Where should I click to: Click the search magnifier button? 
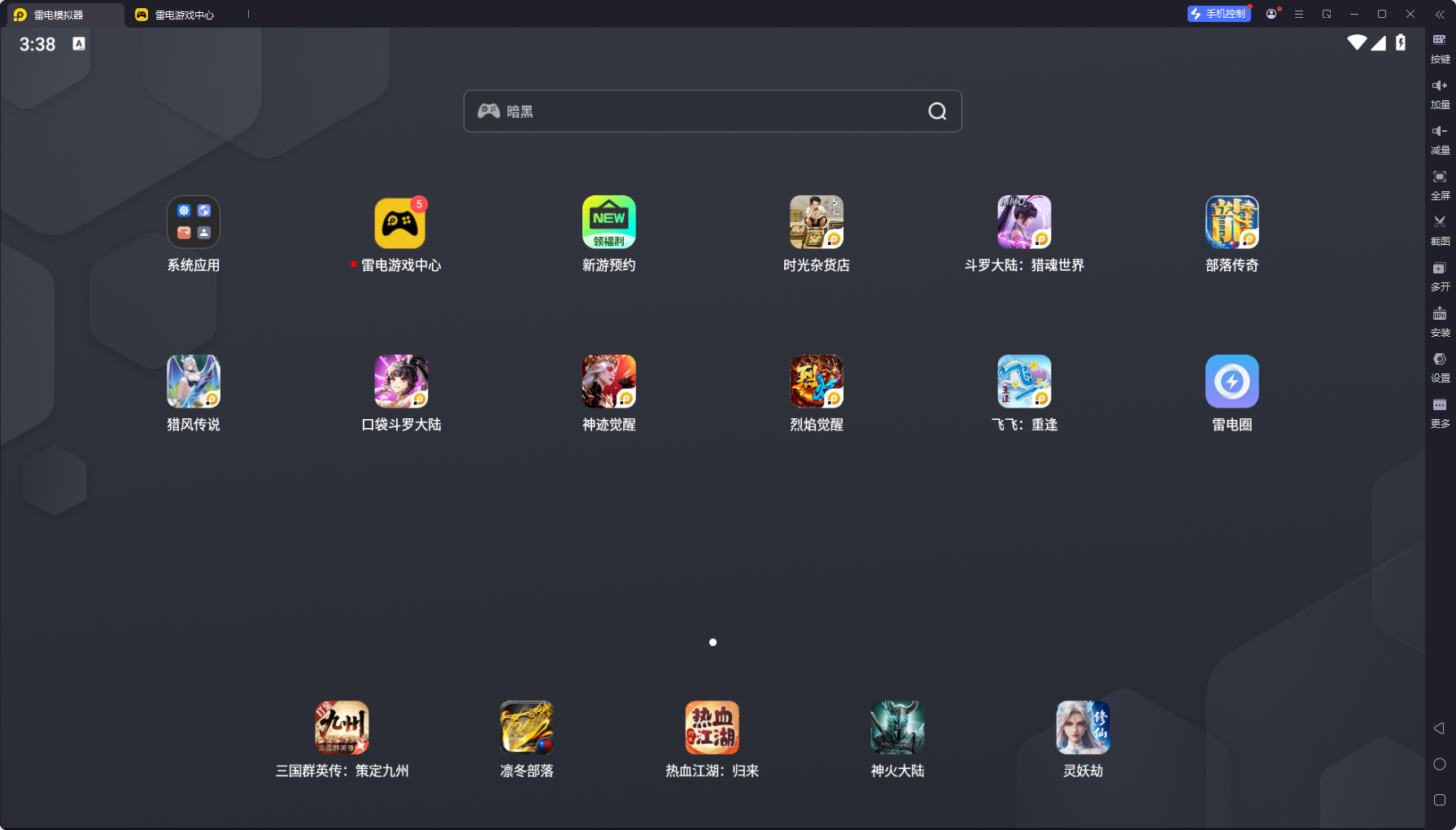point(937,111)
